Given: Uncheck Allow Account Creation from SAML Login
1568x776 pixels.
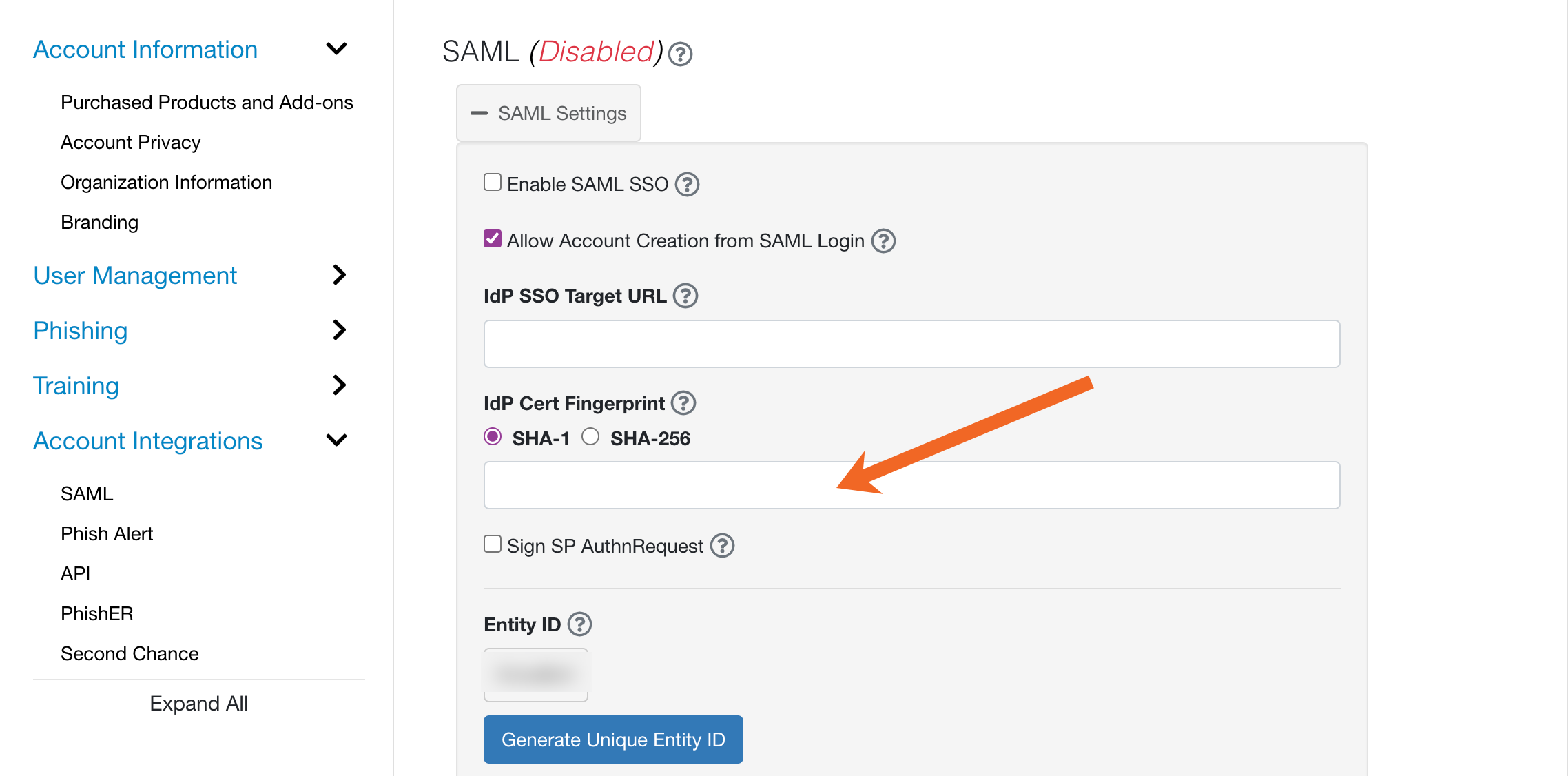Looking at the screenshot, I should [x=492, y=238].
